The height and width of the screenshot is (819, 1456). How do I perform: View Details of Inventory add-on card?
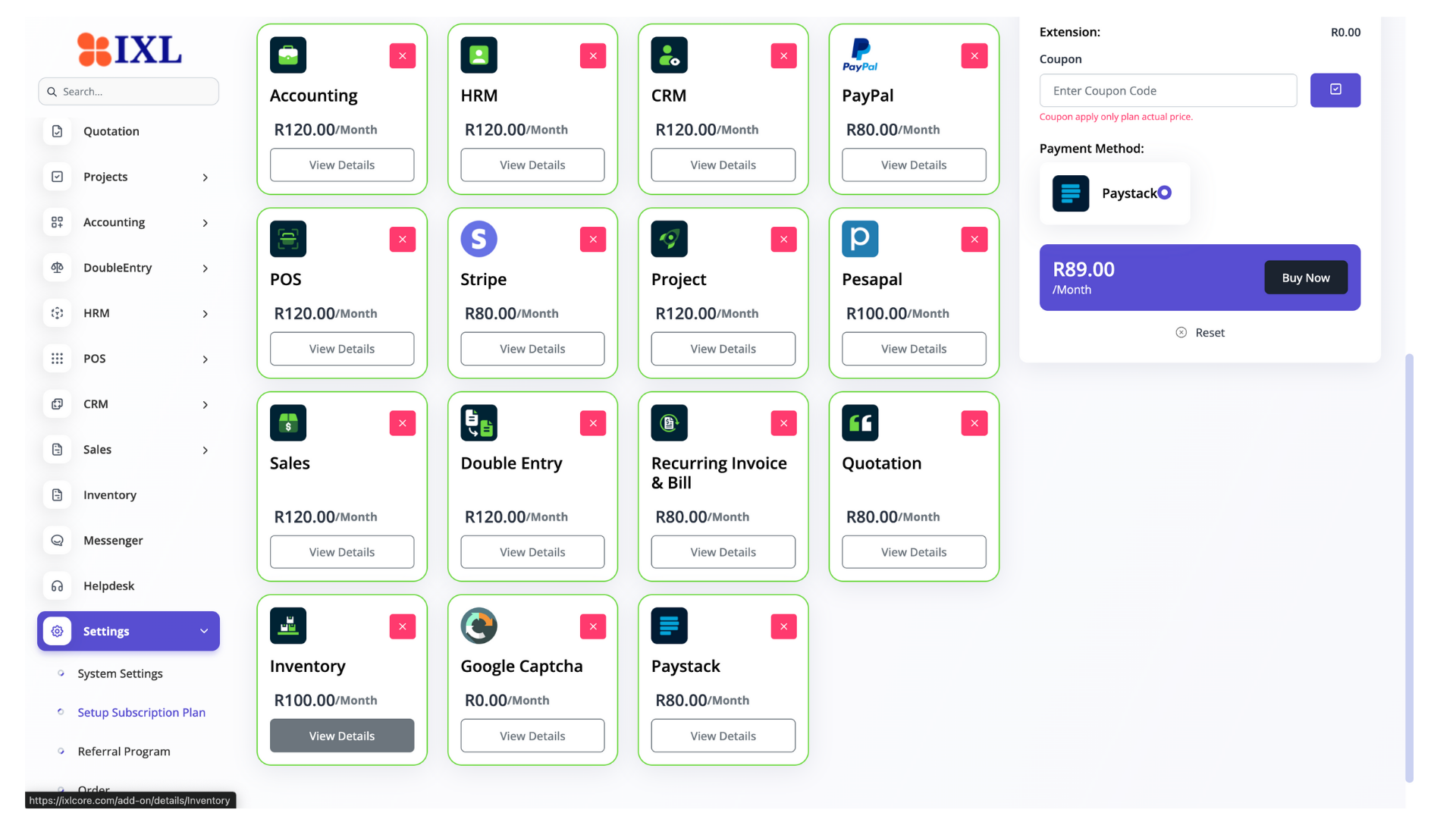tap(342, 736)
